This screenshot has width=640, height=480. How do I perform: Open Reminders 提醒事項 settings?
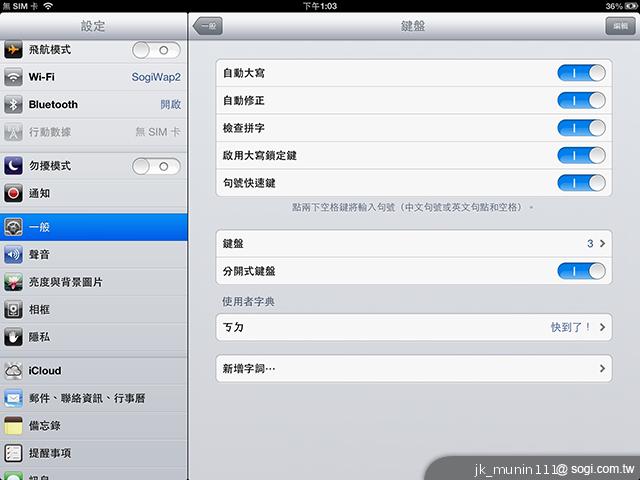tap(93, 453)
